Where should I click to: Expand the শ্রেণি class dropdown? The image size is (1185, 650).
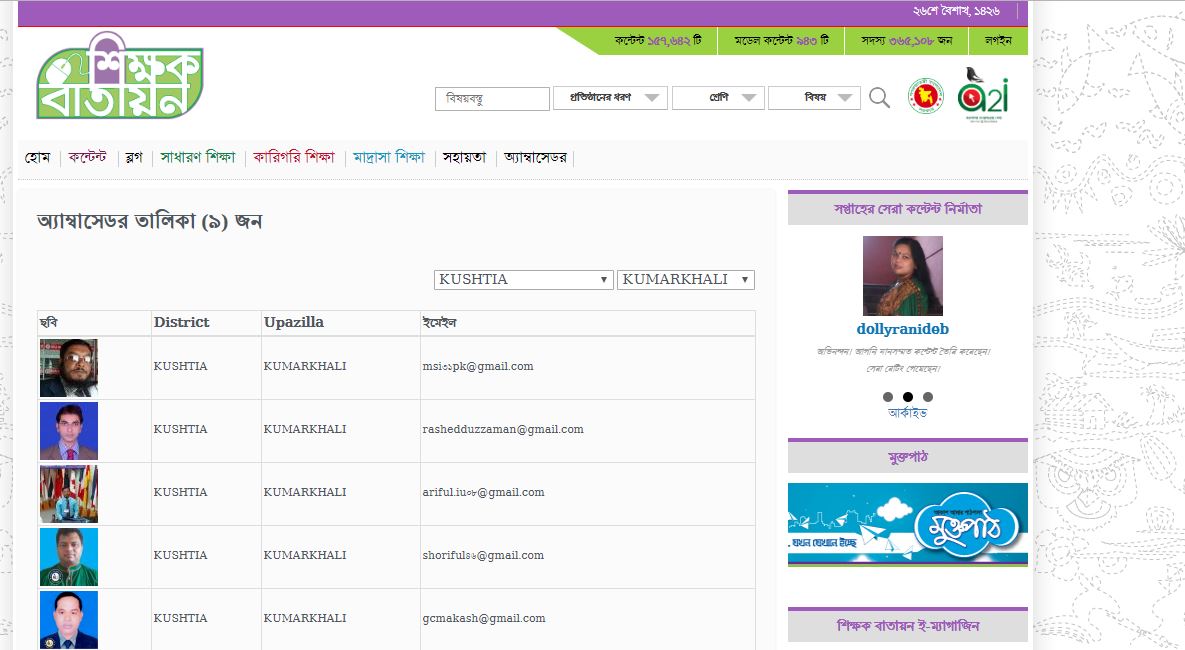click(x=718, y=98)
